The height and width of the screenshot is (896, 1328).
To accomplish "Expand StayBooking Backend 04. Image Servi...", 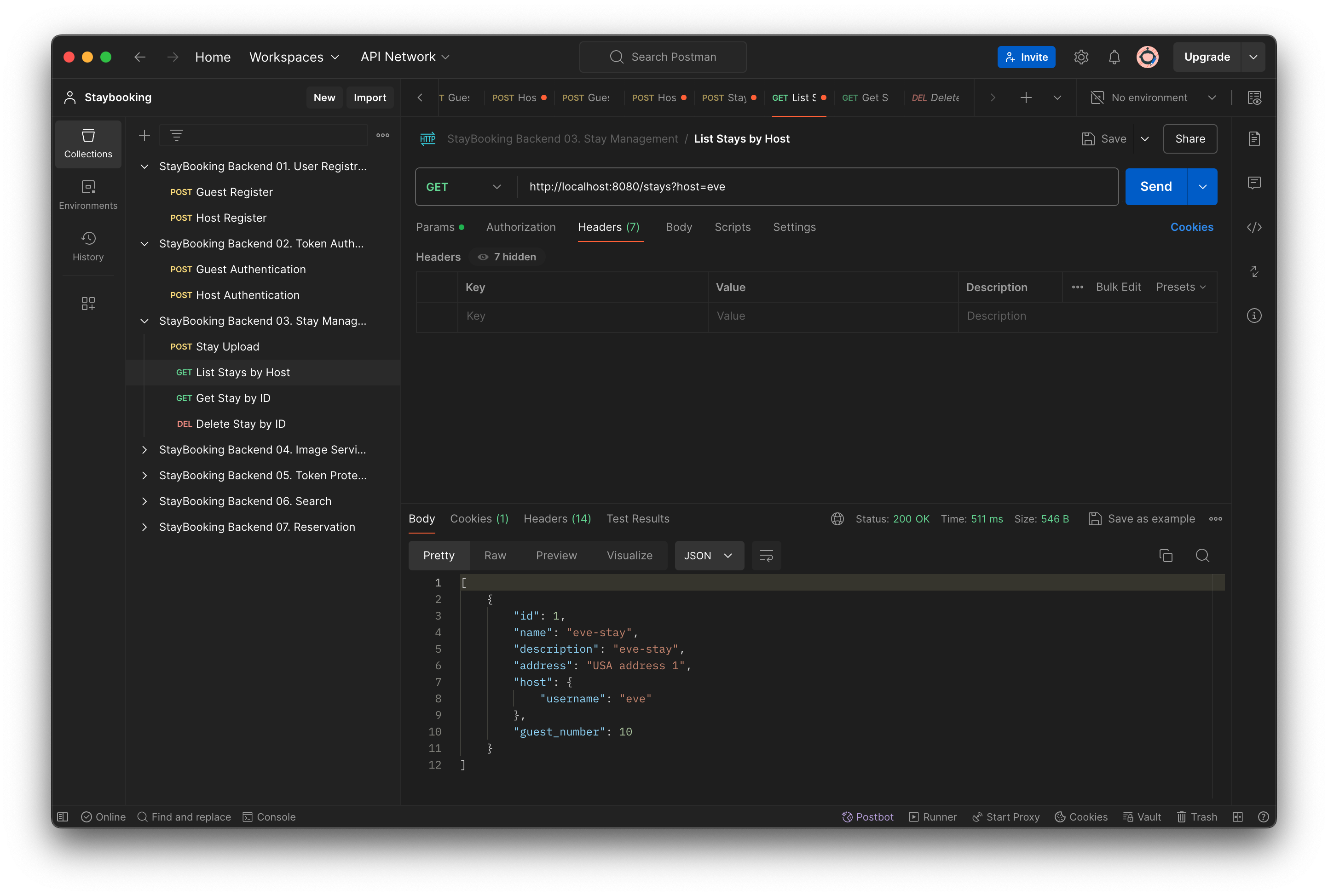I will click(143, 449).
